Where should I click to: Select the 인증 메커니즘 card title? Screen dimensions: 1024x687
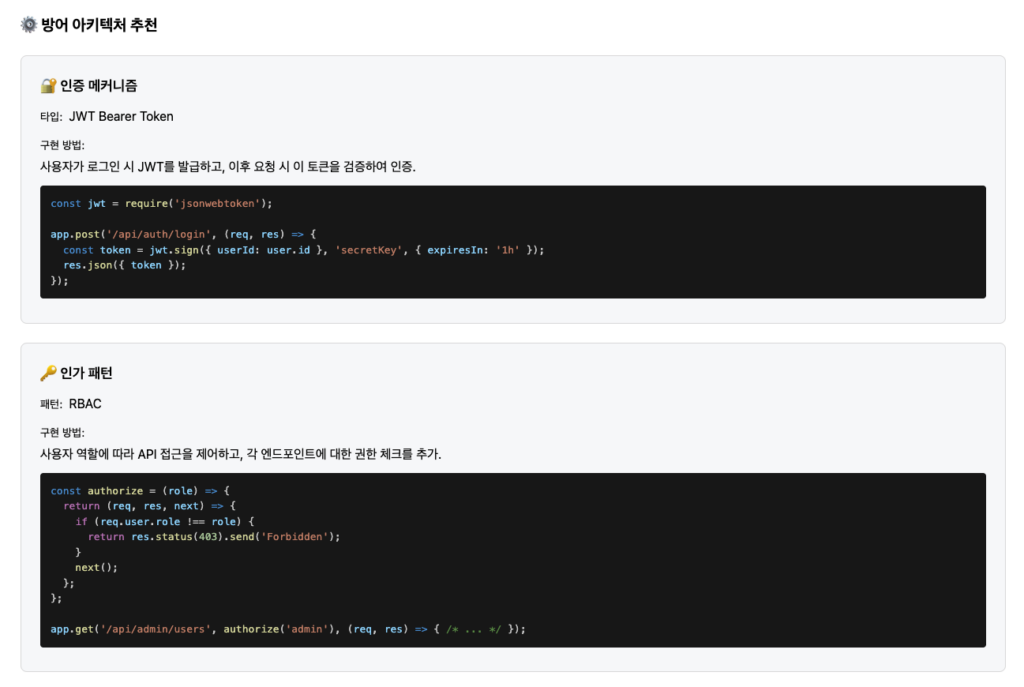(x=98, y=86)
